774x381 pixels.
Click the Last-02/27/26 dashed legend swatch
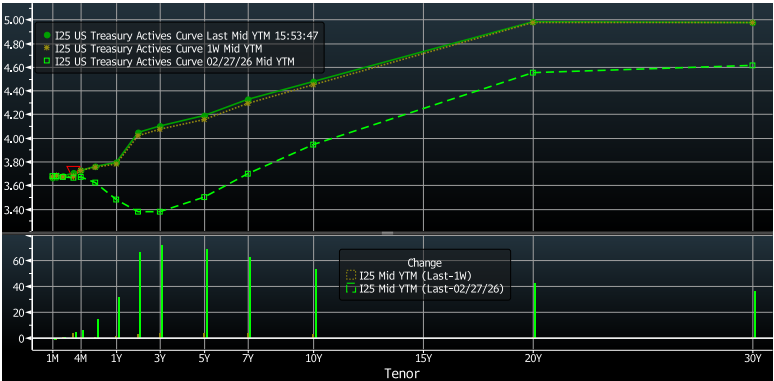[351, 289]
